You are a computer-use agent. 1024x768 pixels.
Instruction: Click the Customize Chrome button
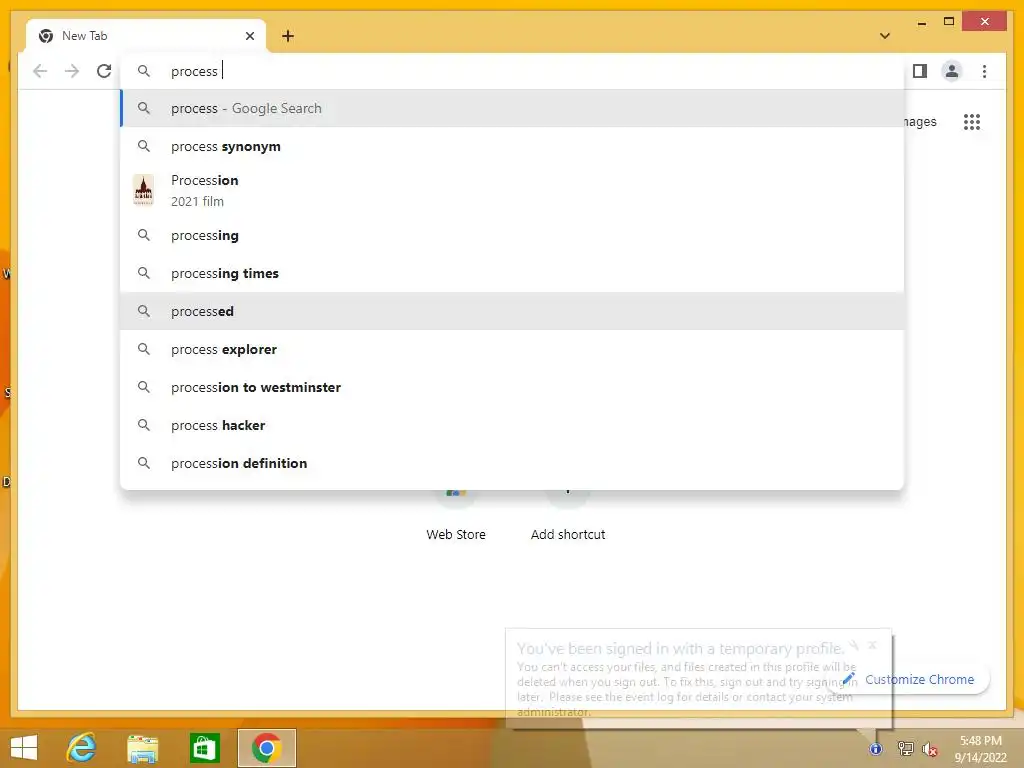[x=911, y=680]
